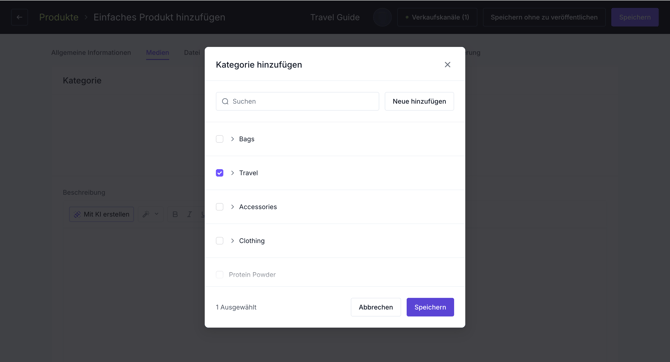
Task: Expand the Travel category chevron
Action: click(x=232, y=173)
